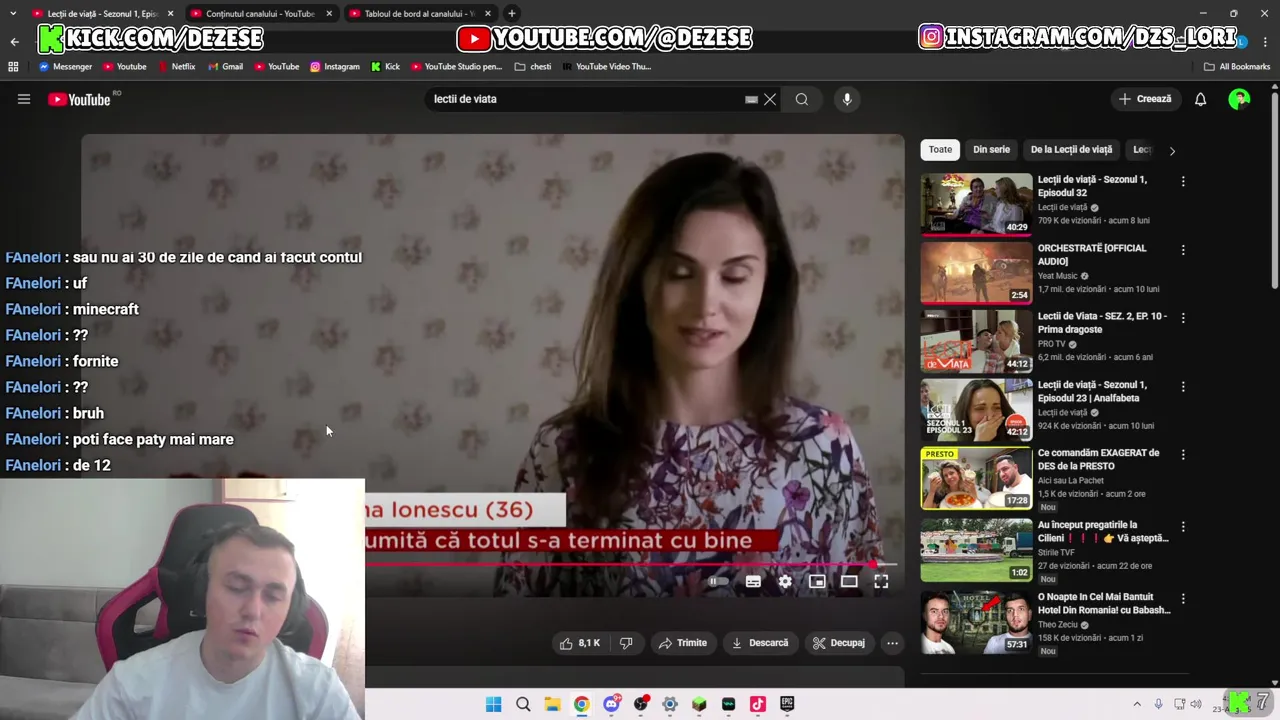The height and width of the screenshot is (720, 1280).
Task: Open Windows taskbar search
Action: pyautogui.click(x=523, y=704)
